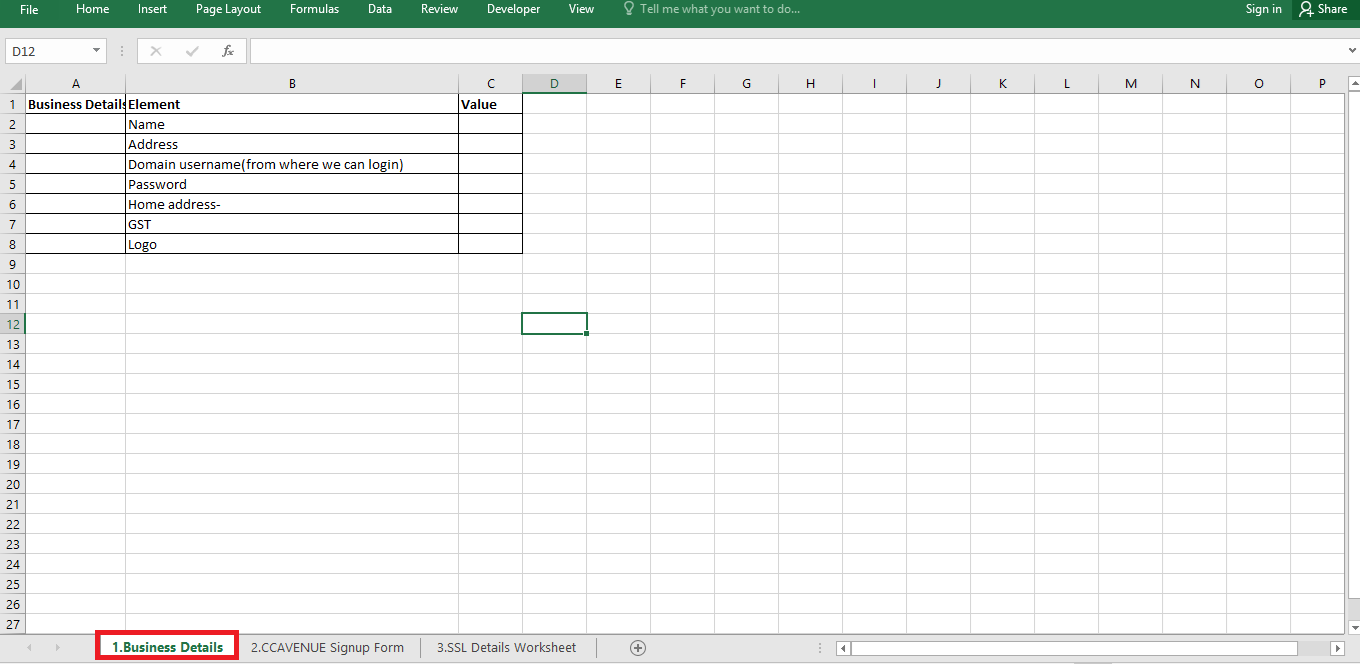
Task: Open the Name Box dropdown arrow
Action: (97, 51)
